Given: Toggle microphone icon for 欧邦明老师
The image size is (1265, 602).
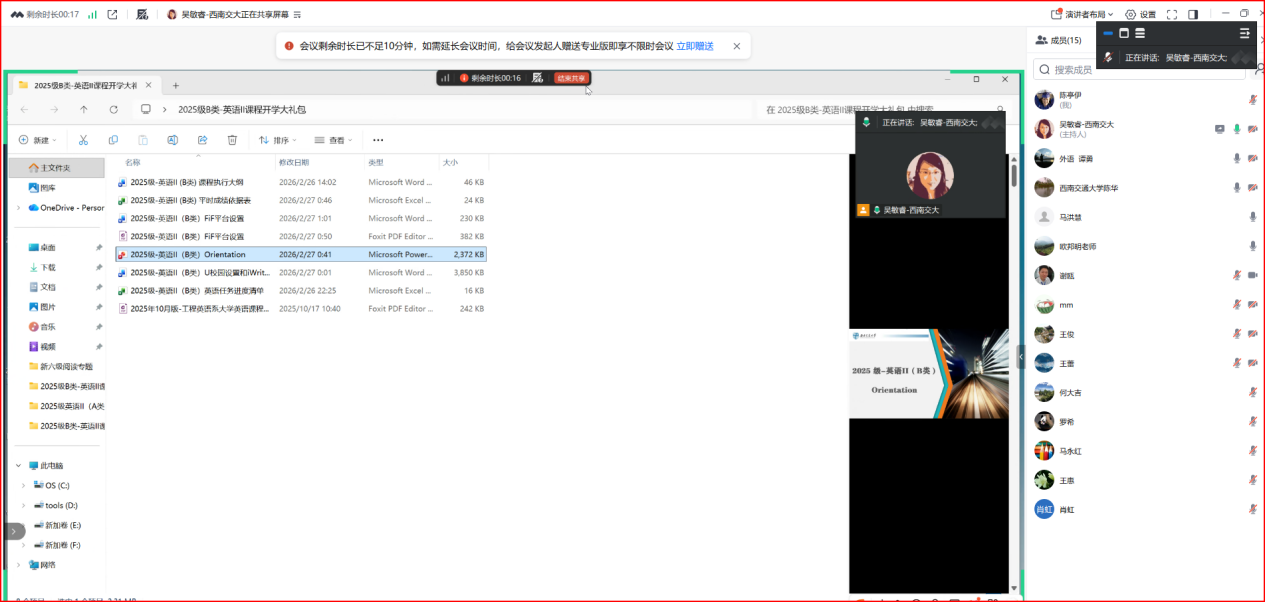Looking at the screenshot, I should click(1252, 246).
